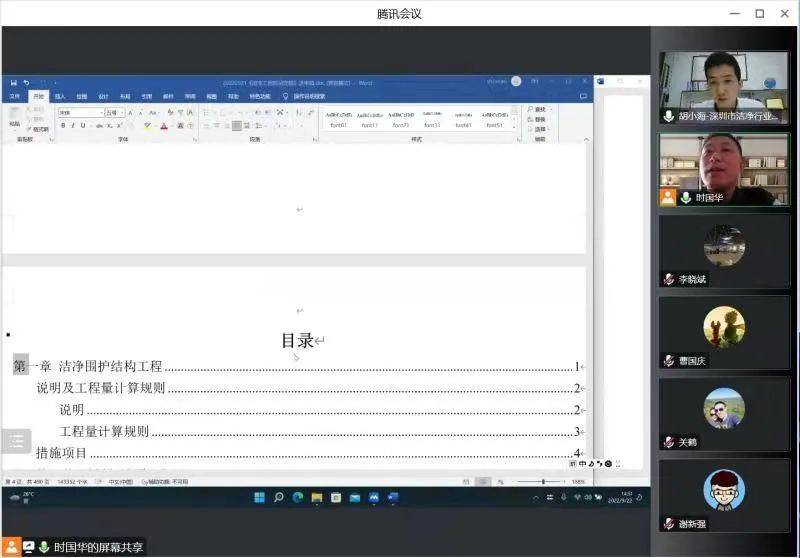Image resolution: width=800 pixels, height=558 pixels.
Task: Open the font size combo box
Action: [x=115, y=112]
